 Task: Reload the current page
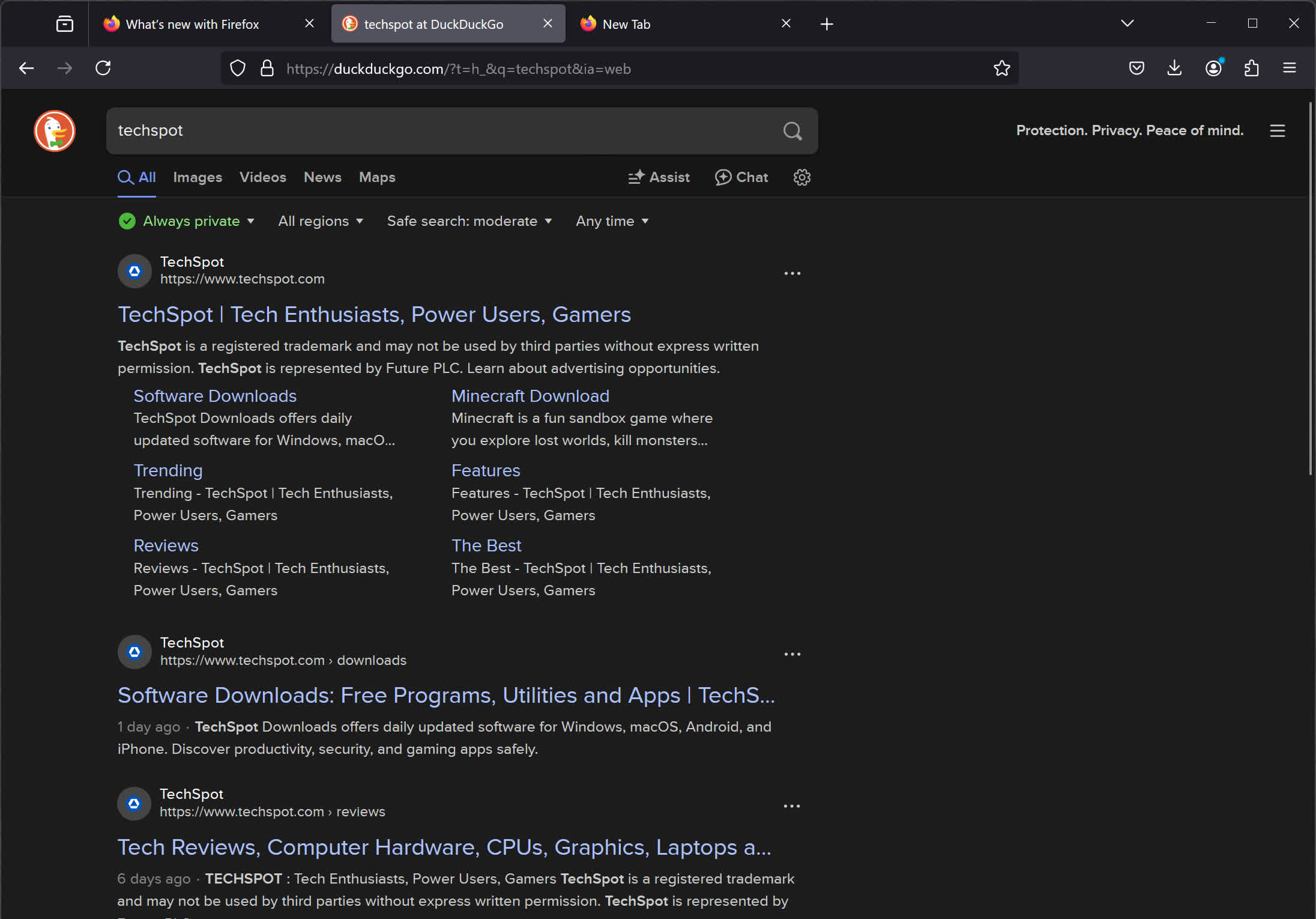click(x=103, y=68)
